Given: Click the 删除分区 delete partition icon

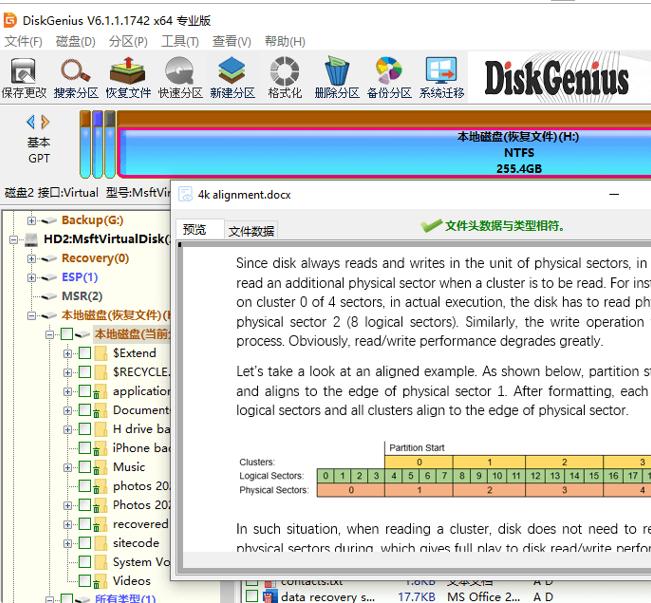Looking at the screenshot, I should pos(337,78).
